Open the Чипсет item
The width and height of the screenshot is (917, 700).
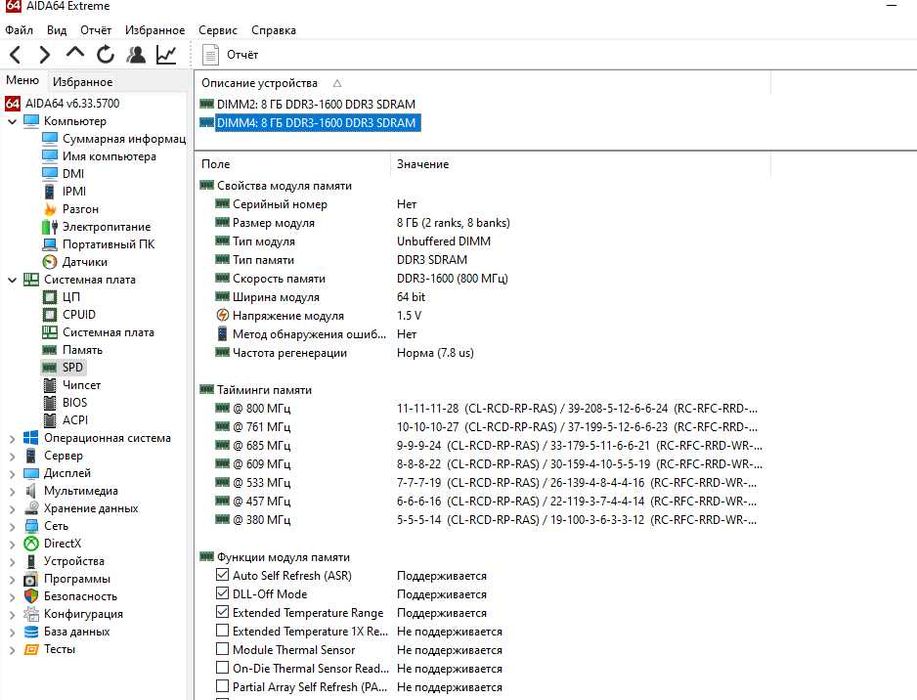(72, 385)
